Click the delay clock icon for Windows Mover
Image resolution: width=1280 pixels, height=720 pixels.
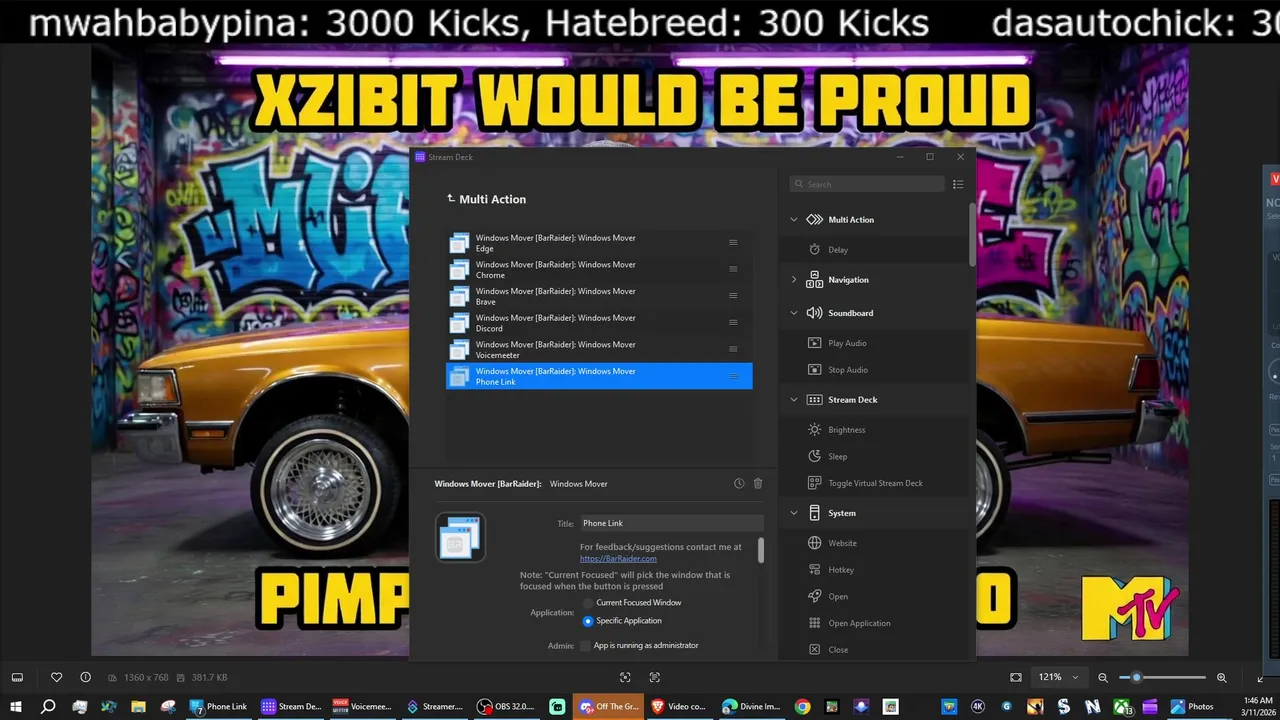coord(739,484)
